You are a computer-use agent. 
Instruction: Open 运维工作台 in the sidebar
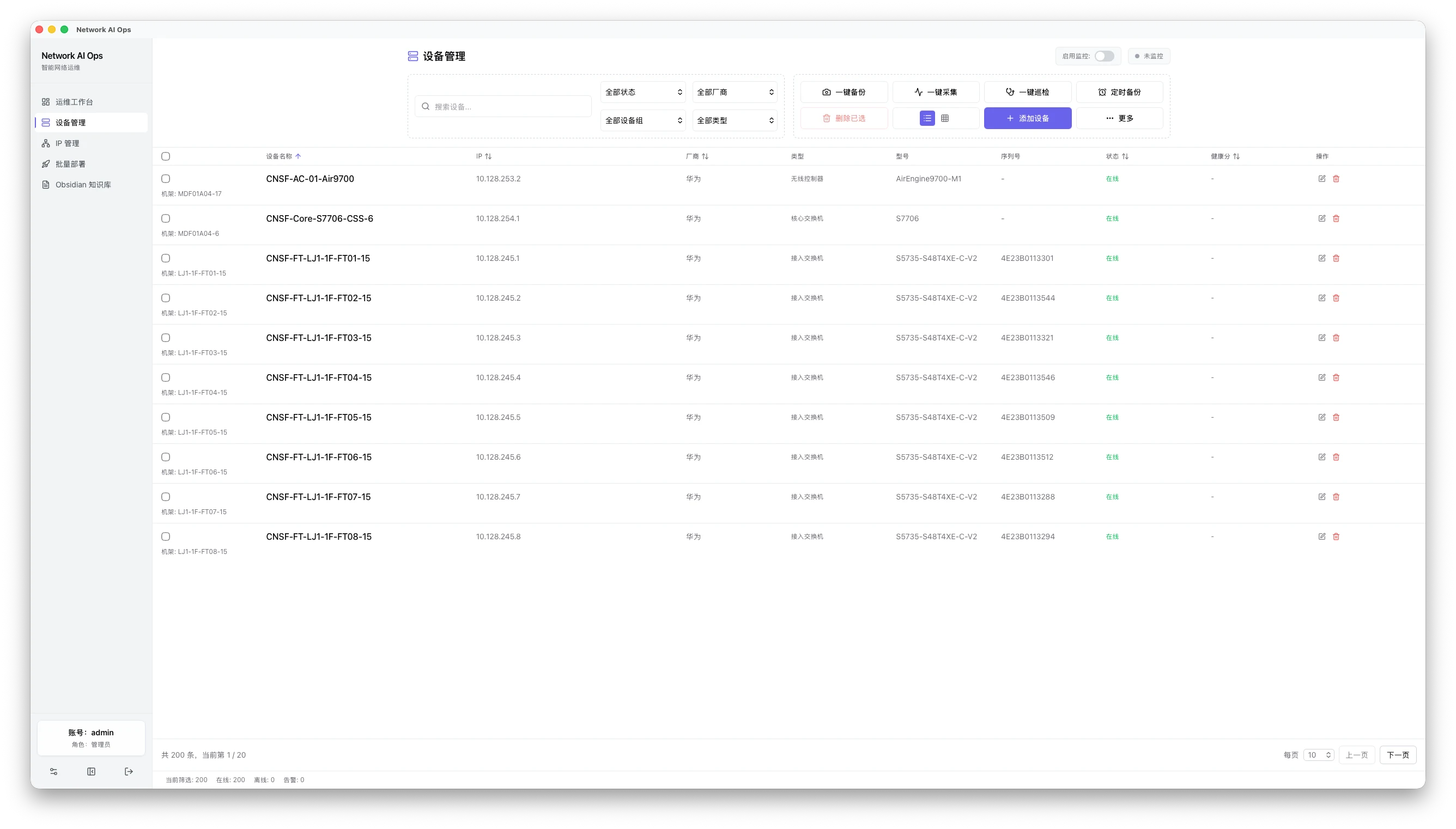[x=91, y=102]
